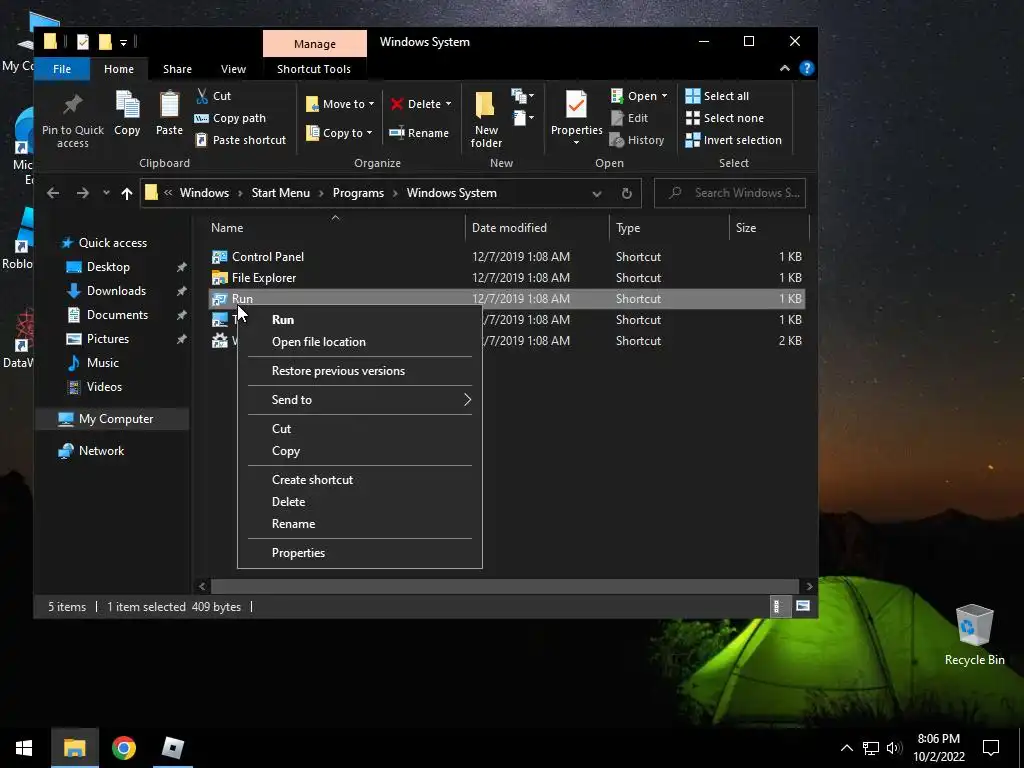Show hidden tray icons chevron
This screenshot has height=768, width=1024.
coord(846,748)
